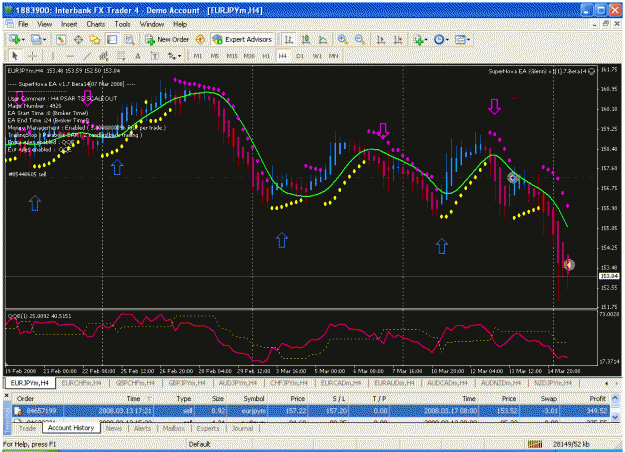Image resolution: width=625 pixels, height=452 pixels.
Task: Select the Fibonacci Retracement tool
Action: click(x=121, y=56)
